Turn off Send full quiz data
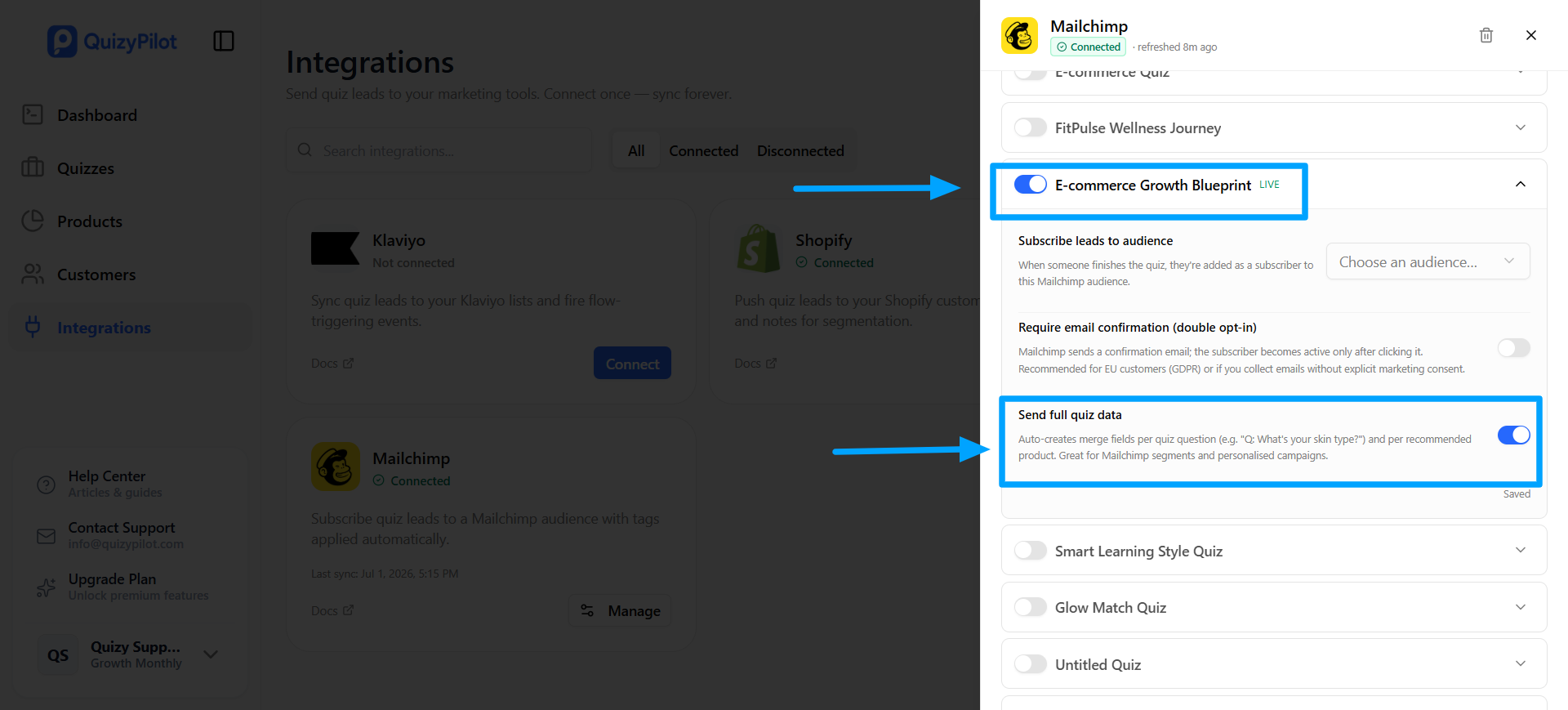 (1514, 435)
